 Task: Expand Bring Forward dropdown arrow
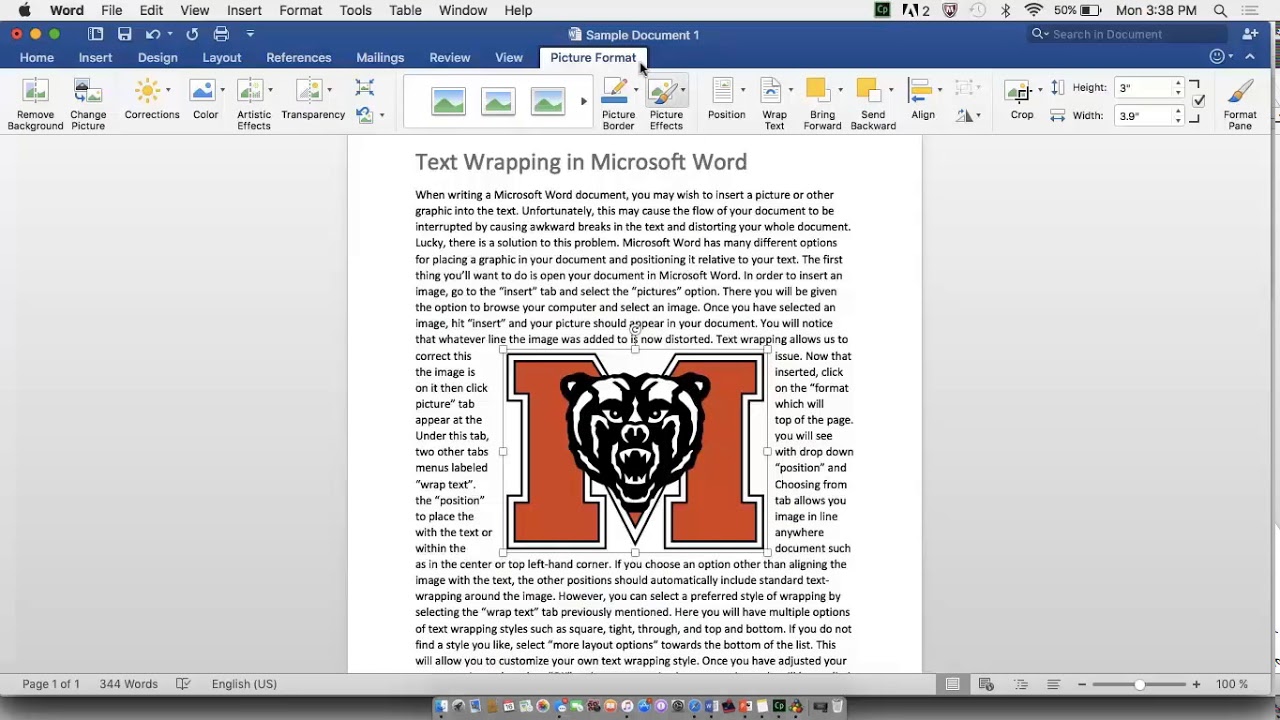(839, 90)
